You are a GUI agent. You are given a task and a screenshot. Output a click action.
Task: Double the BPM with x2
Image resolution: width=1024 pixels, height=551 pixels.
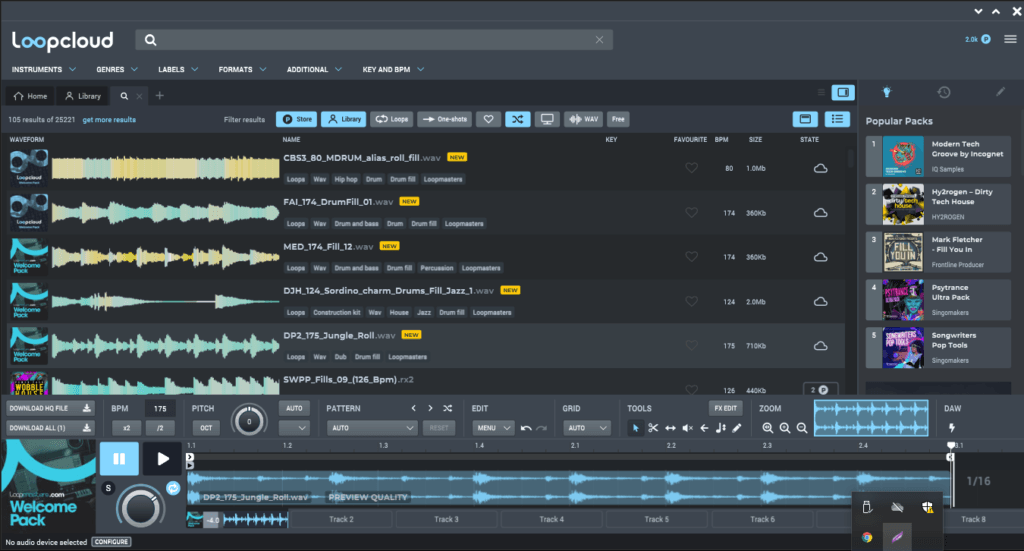click(x=126, y=428)
